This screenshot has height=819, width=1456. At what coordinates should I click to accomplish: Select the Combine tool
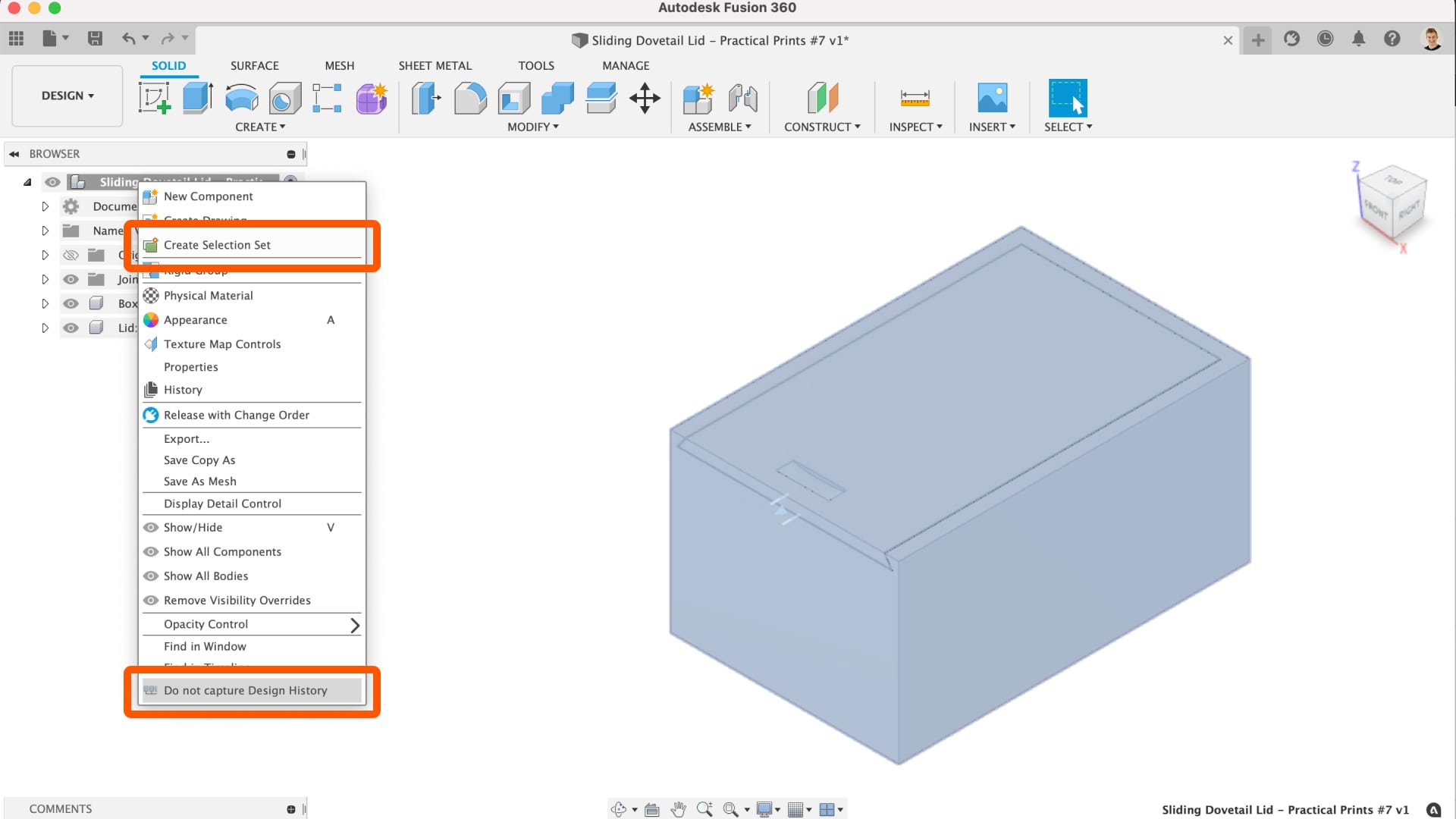[557, 99]
